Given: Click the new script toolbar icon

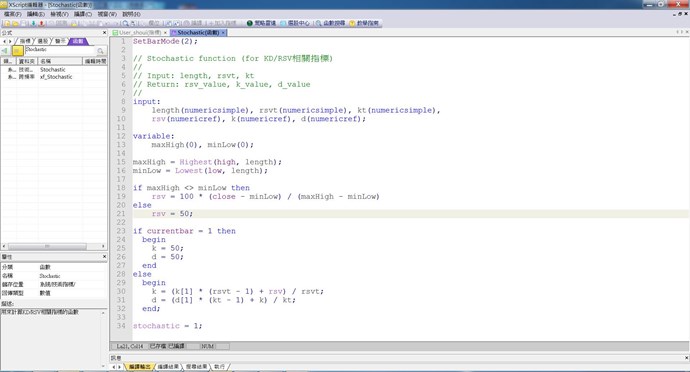Looking at the screenshot, I should 7,23.
